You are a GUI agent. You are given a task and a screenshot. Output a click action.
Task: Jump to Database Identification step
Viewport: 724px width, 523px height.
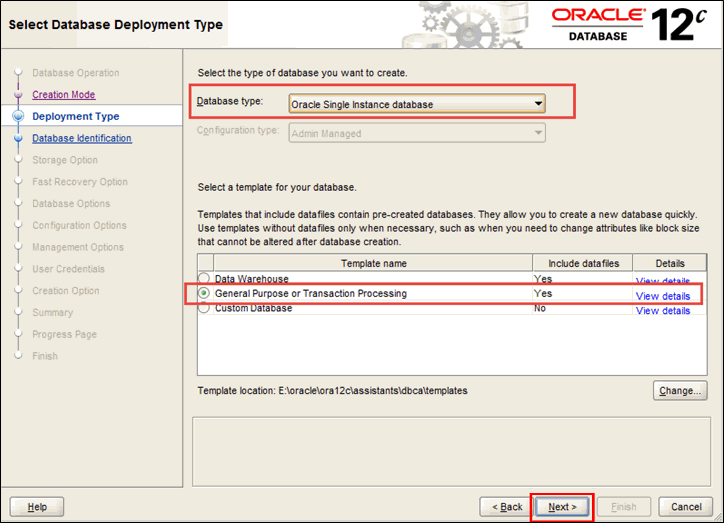click(x=81, y=139)
